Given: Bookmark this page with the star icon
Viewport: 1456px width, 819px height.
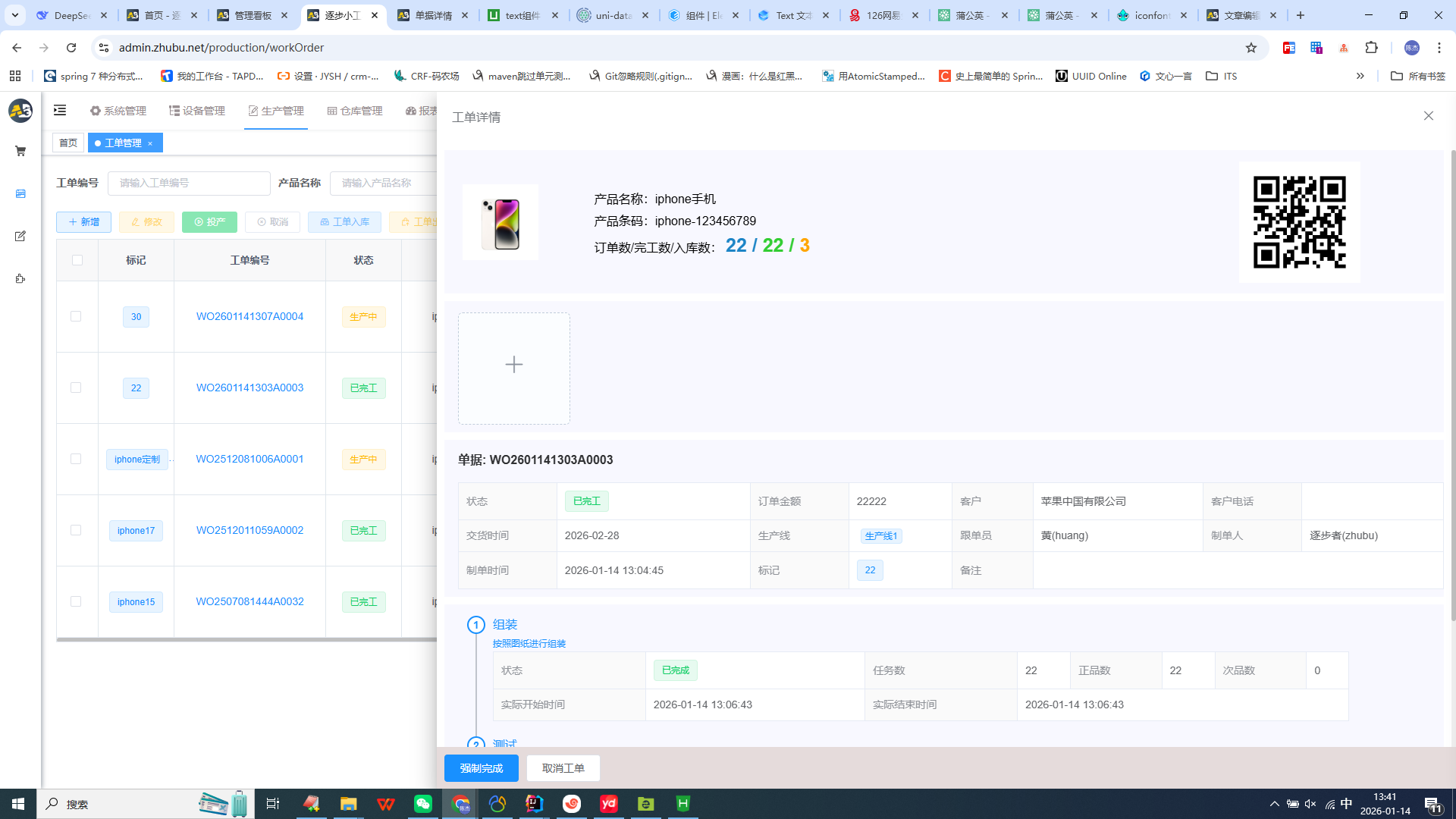Looking at the screenshot, I should coord(1251,48).
